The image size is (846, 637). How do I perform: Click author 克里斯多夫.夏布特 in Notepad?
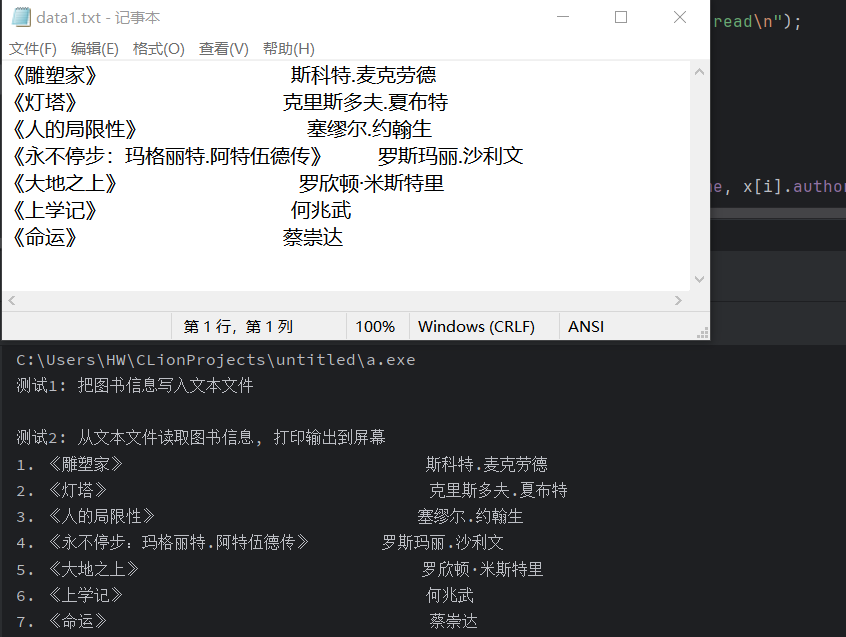click(365, 102)
